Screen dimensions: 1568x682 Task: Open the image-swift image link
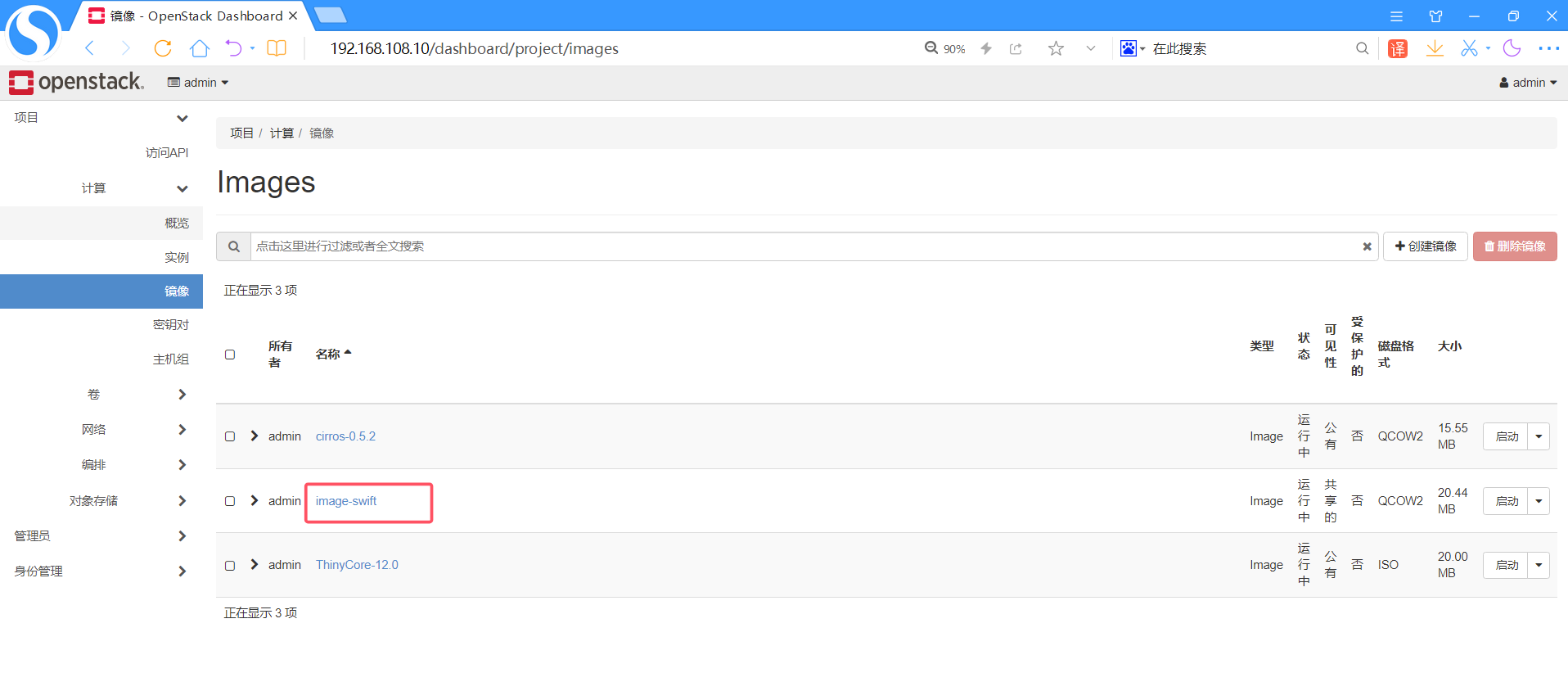point(346,501)
